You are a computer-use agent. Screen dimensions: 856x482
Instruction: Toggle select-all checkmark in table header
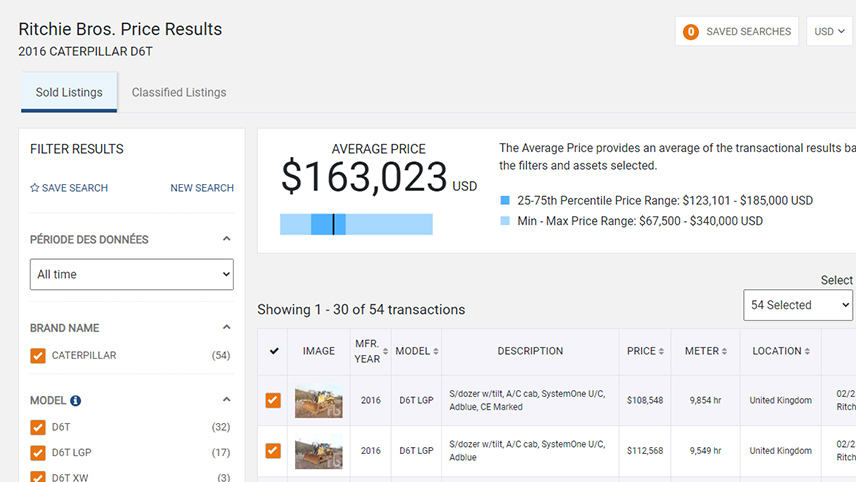tap(274, 351)
